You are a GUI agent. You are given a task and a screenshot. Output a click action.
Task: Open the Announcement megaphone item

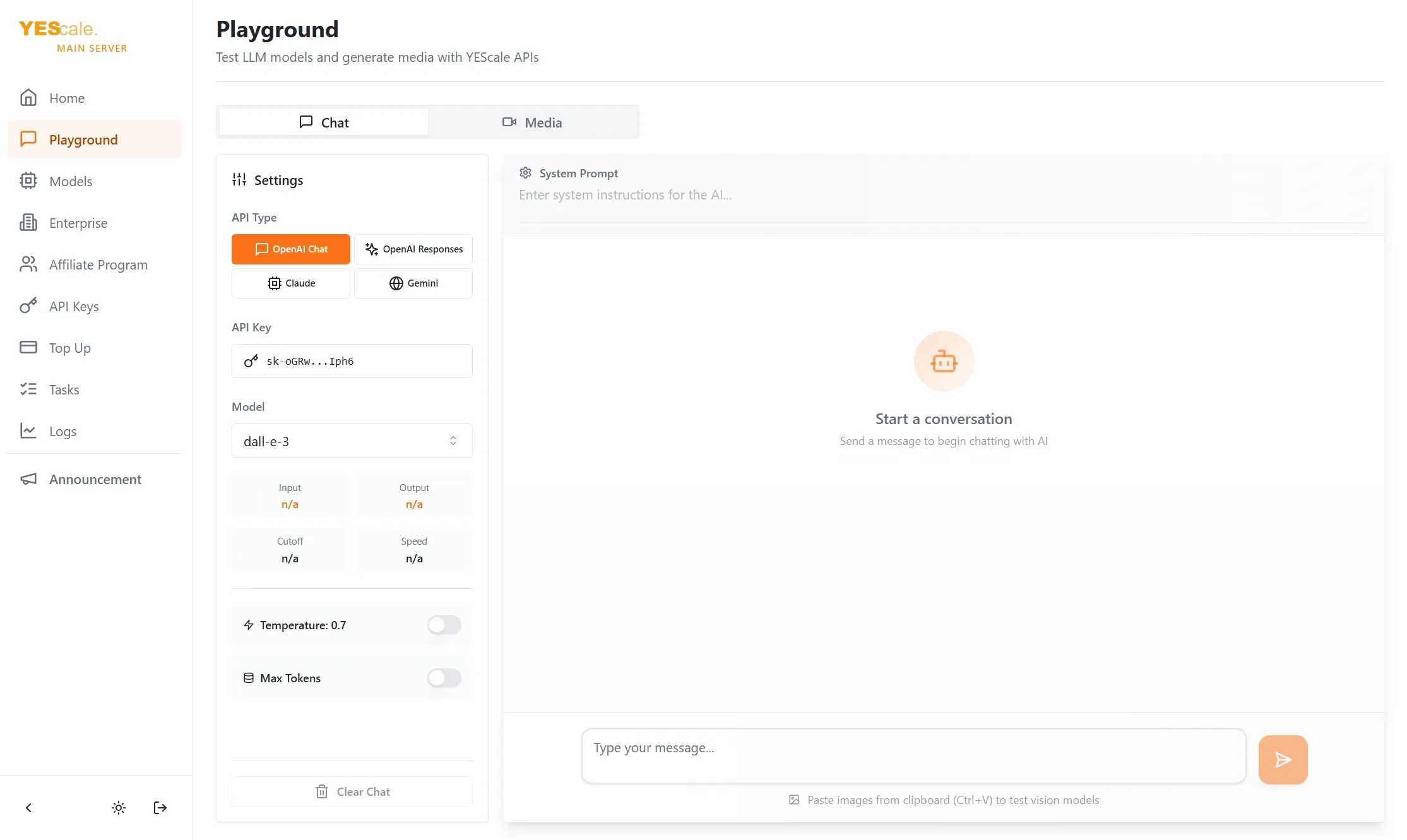(95, 480)
